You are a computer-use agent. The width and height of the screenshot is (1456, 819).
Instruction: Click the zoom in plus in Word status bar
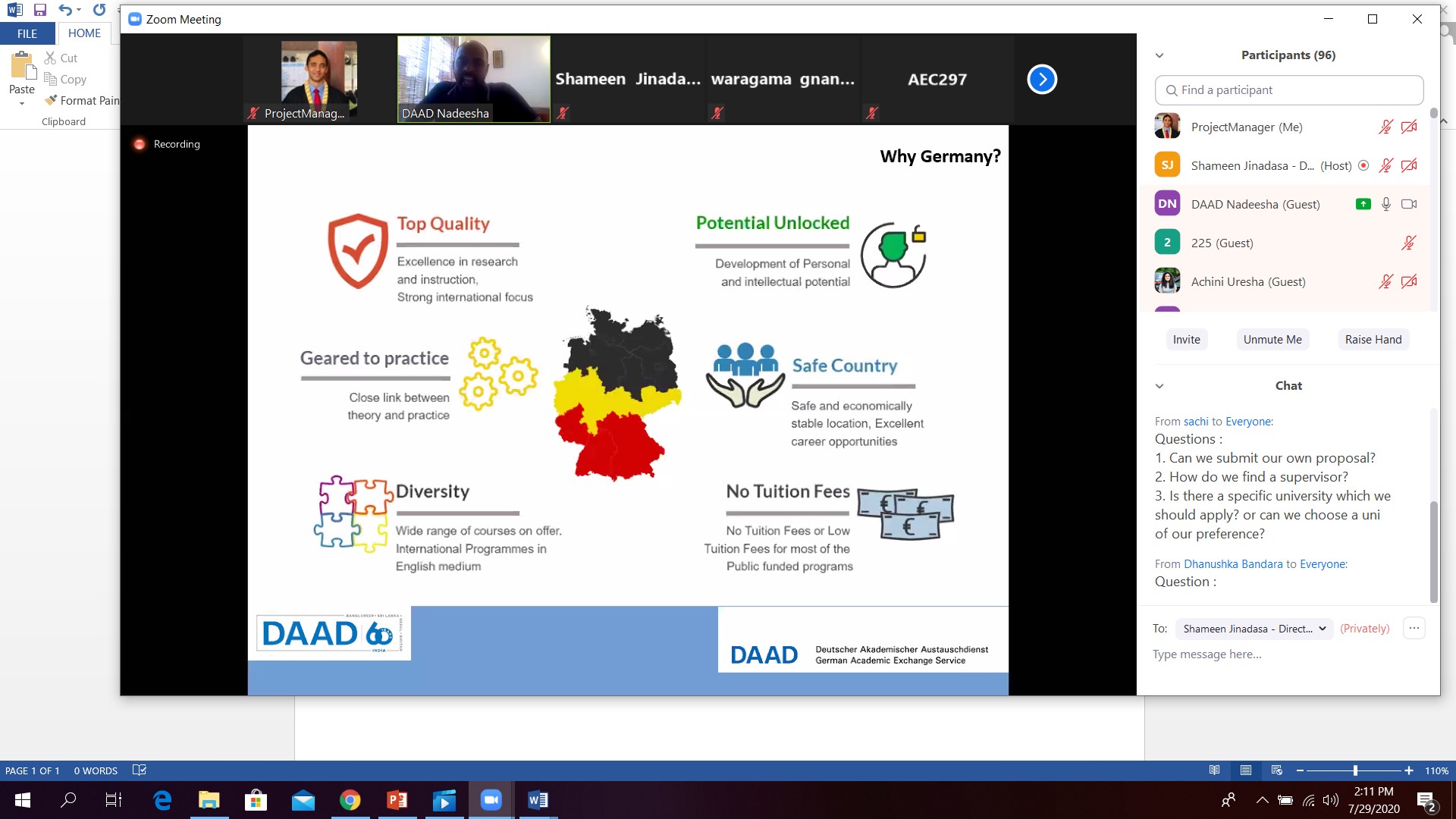(x=1409, y=770)
